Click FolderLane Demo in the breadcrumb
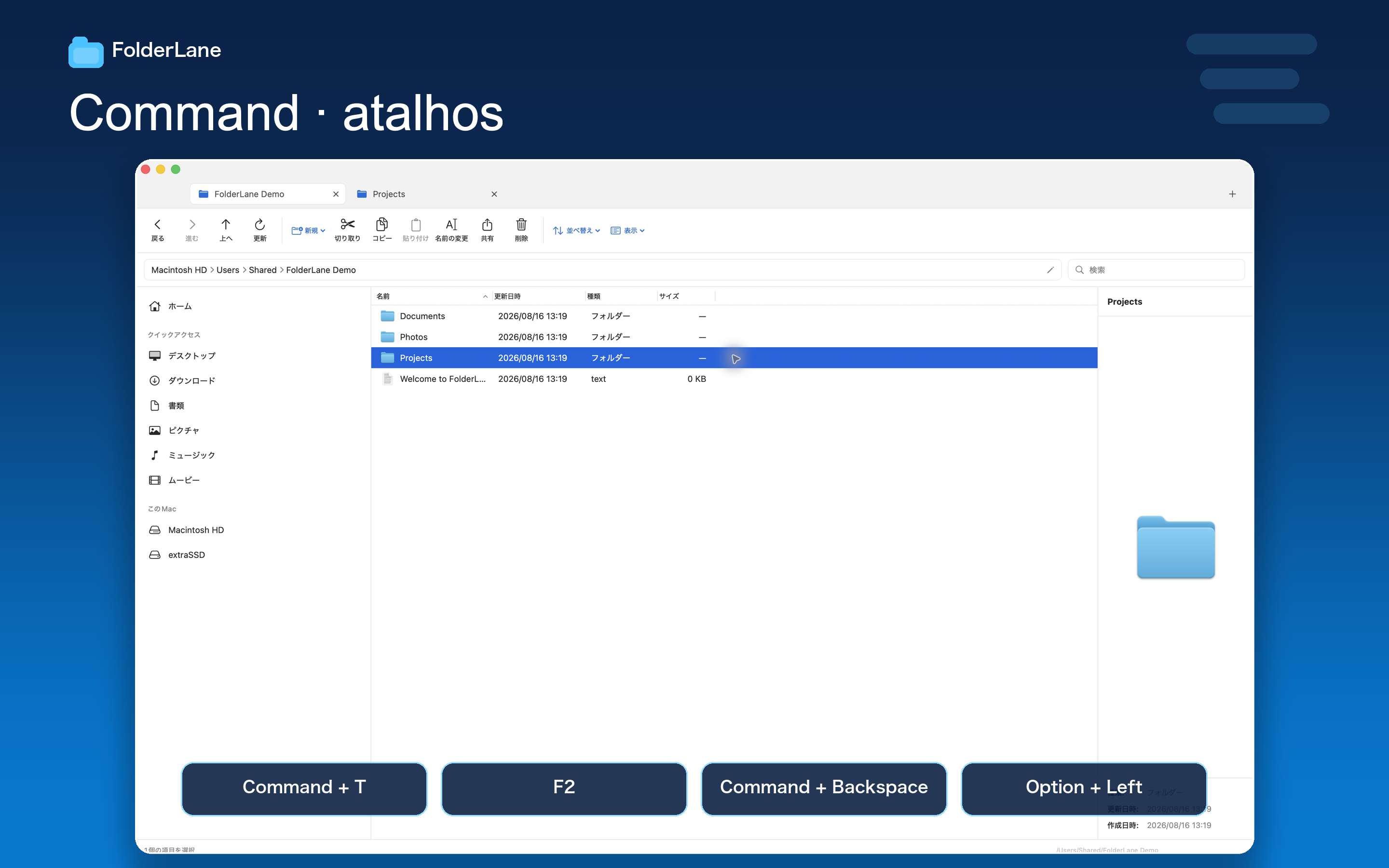 (x=321, y=270)
